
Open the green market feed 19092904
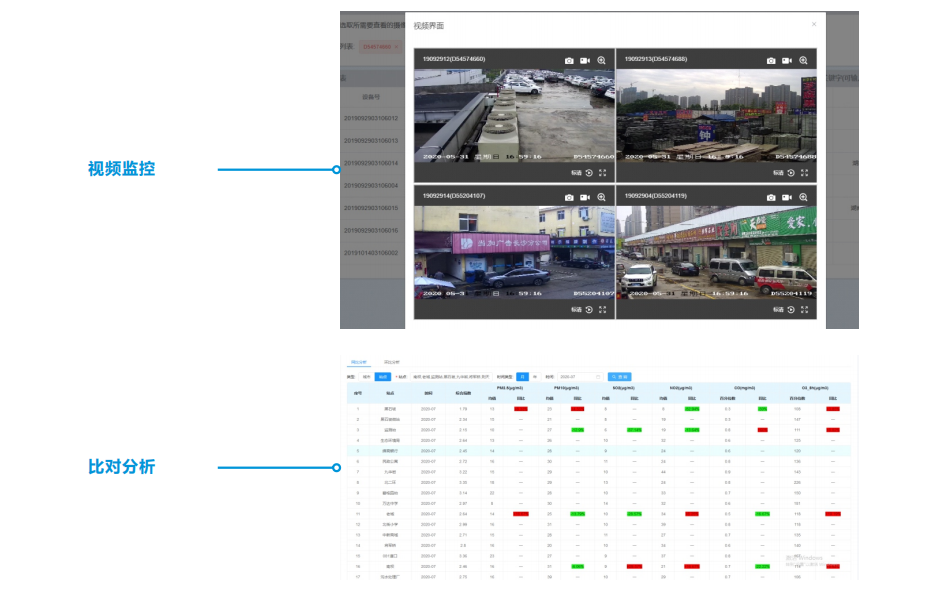click(x=716, y=252)
